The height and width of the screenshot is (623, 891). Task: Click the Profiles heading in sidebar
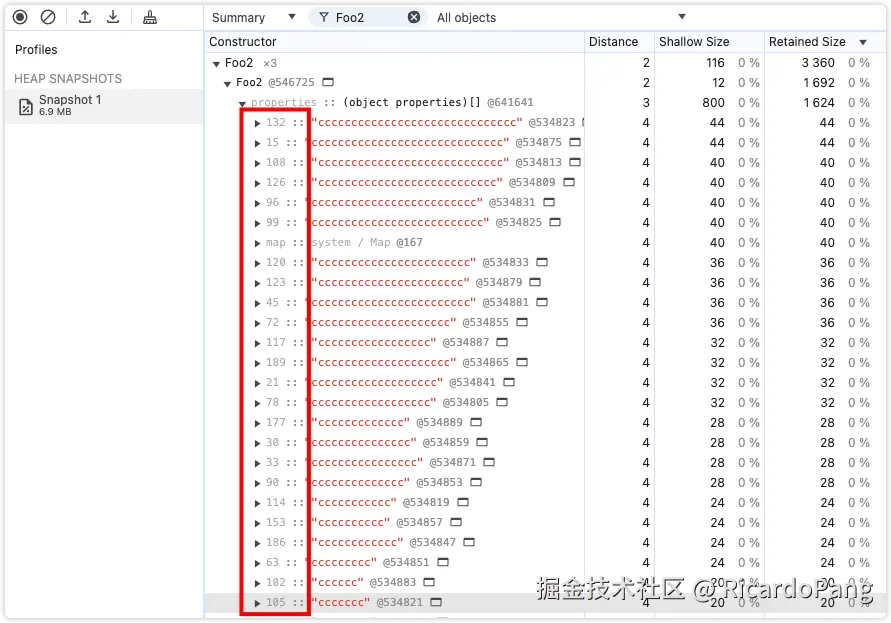(36, 49)
